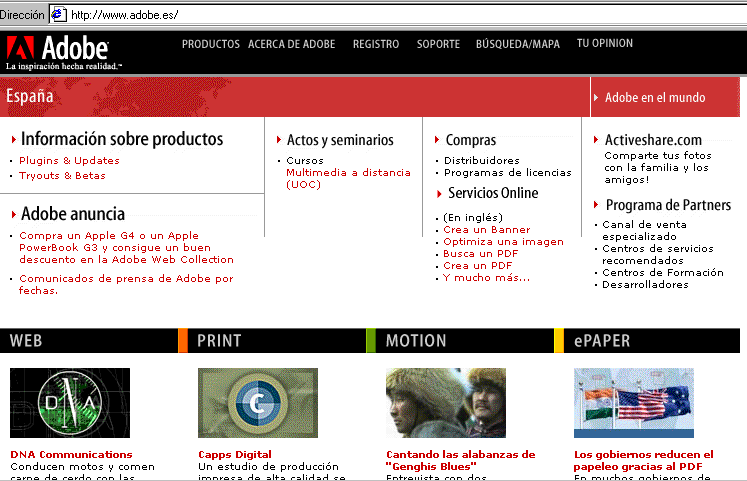Open the Canal de venta especializado link
The width and height of the screenshot is (747, 481).
pos(645,230)
